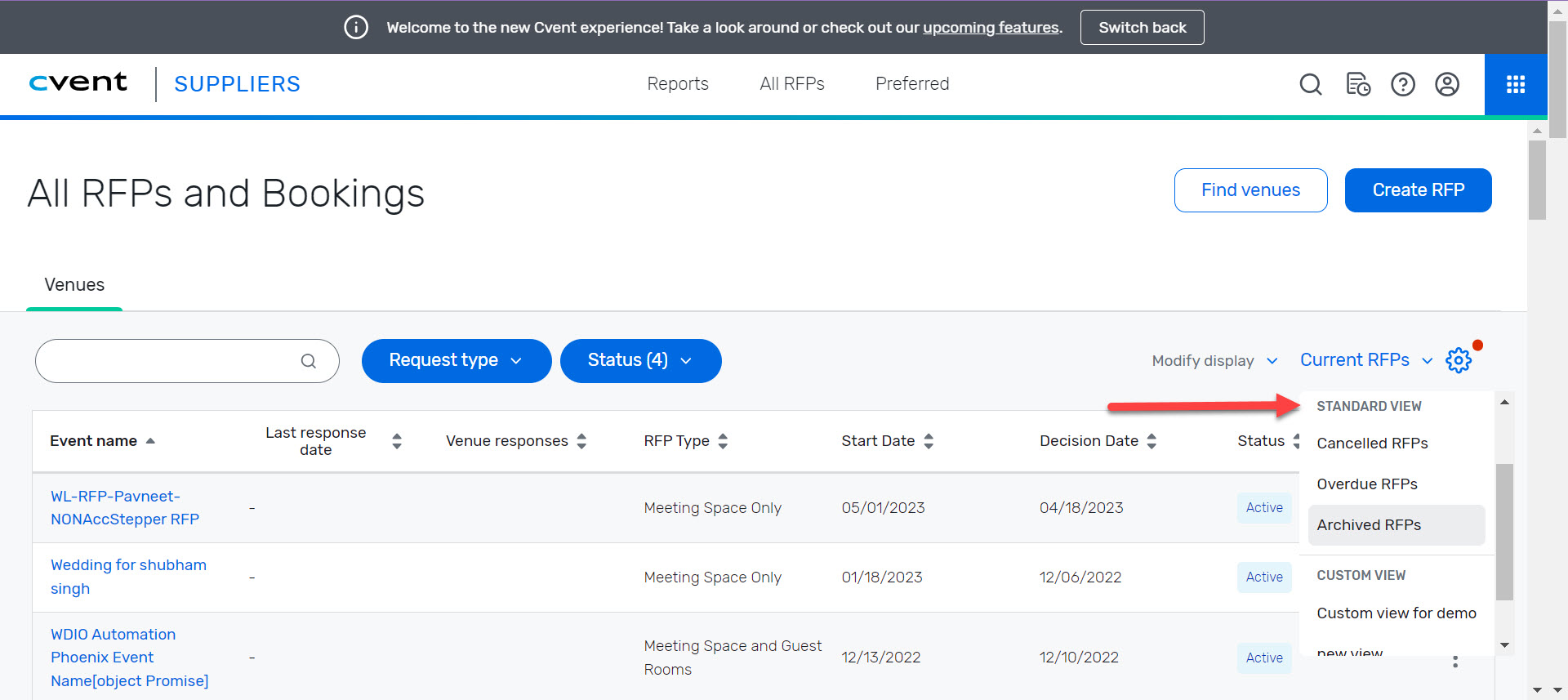1568x700 pixels.
Task: Click the Create RFP button
Action: pos(1418,190)
